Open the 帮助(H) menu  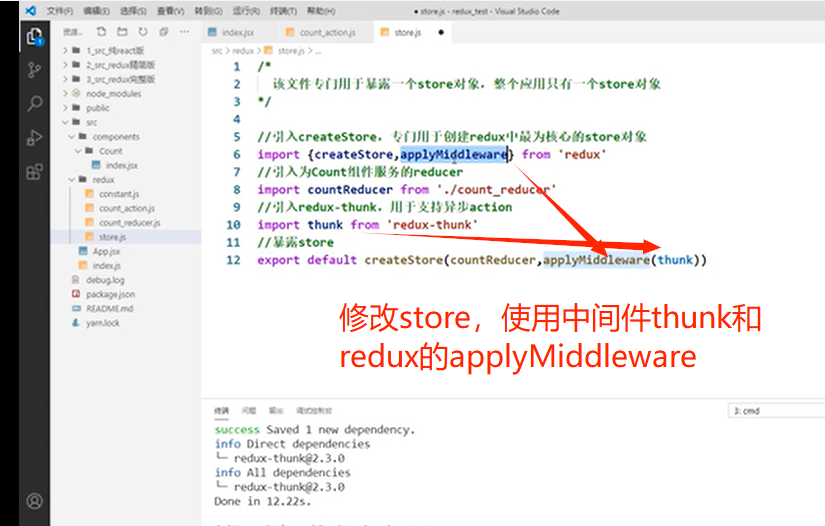pos(321,11)
